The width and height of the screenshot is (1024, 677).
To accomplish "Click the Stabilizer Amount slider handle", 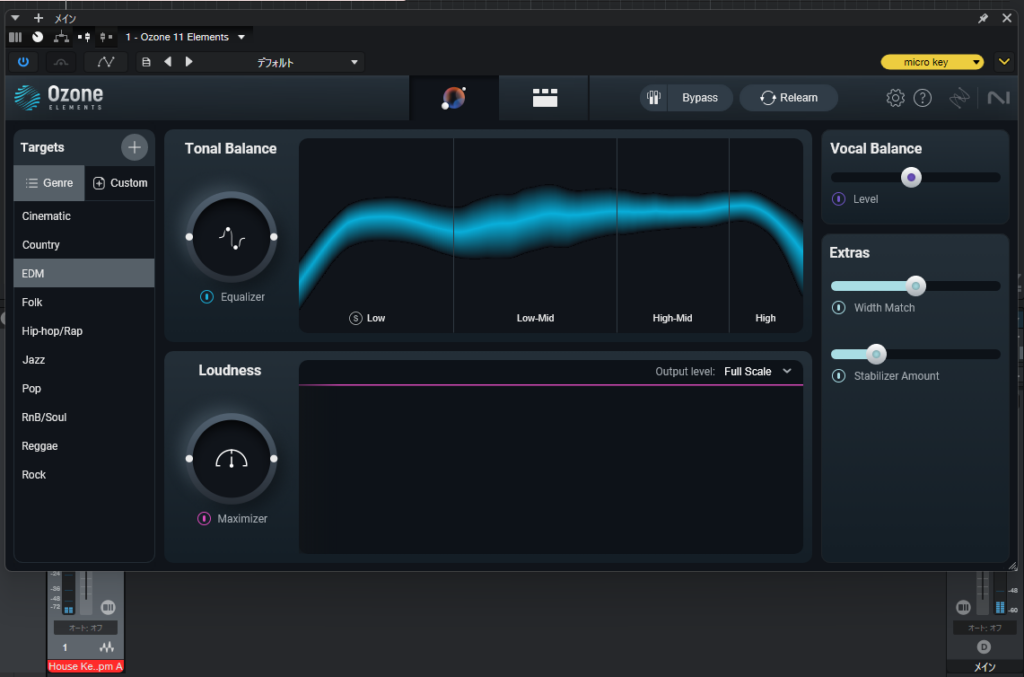I will (x=876, y=354).
